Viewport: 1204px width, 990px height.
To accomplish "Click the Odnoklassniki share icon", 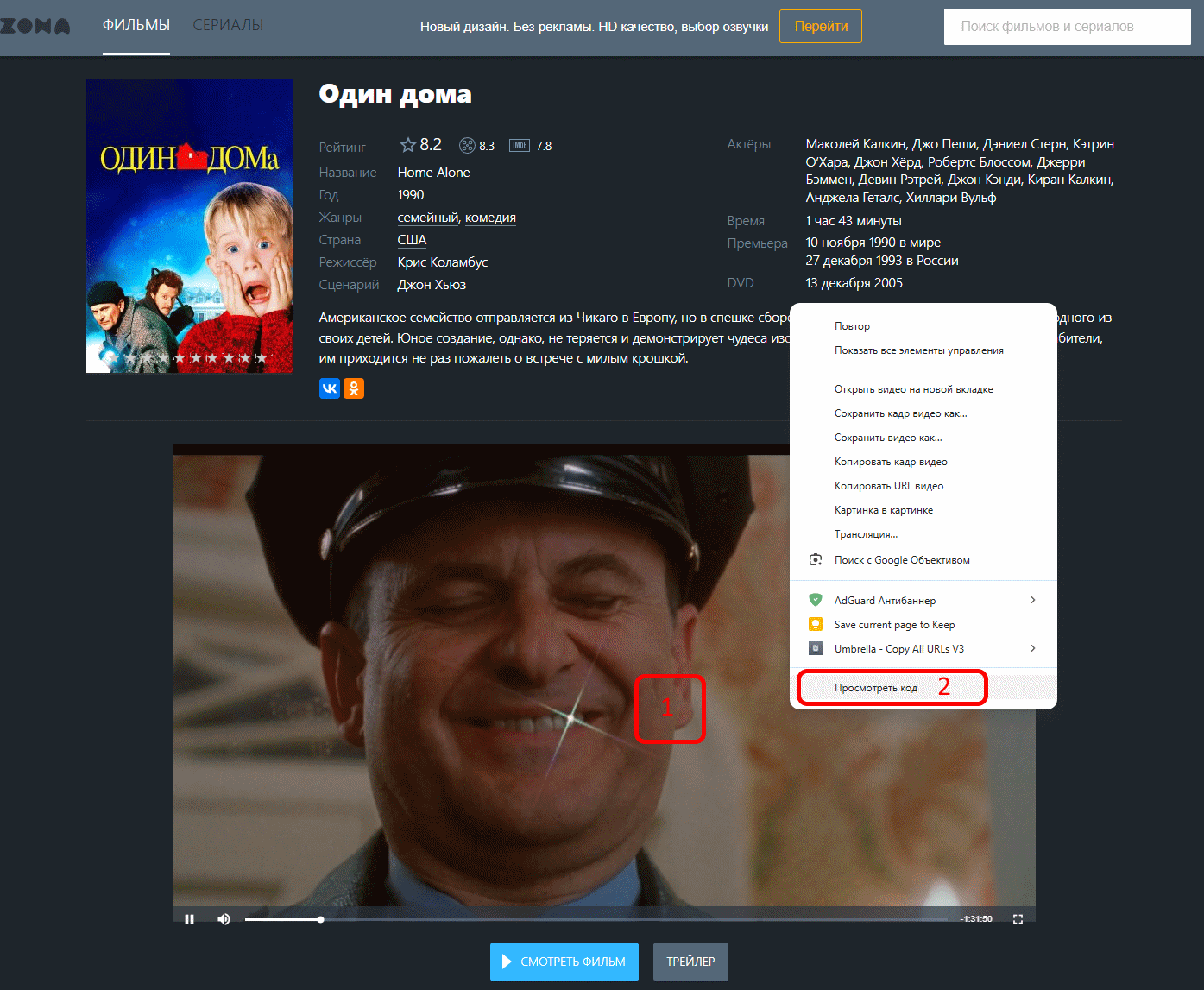I will click(x=354, y=388).
